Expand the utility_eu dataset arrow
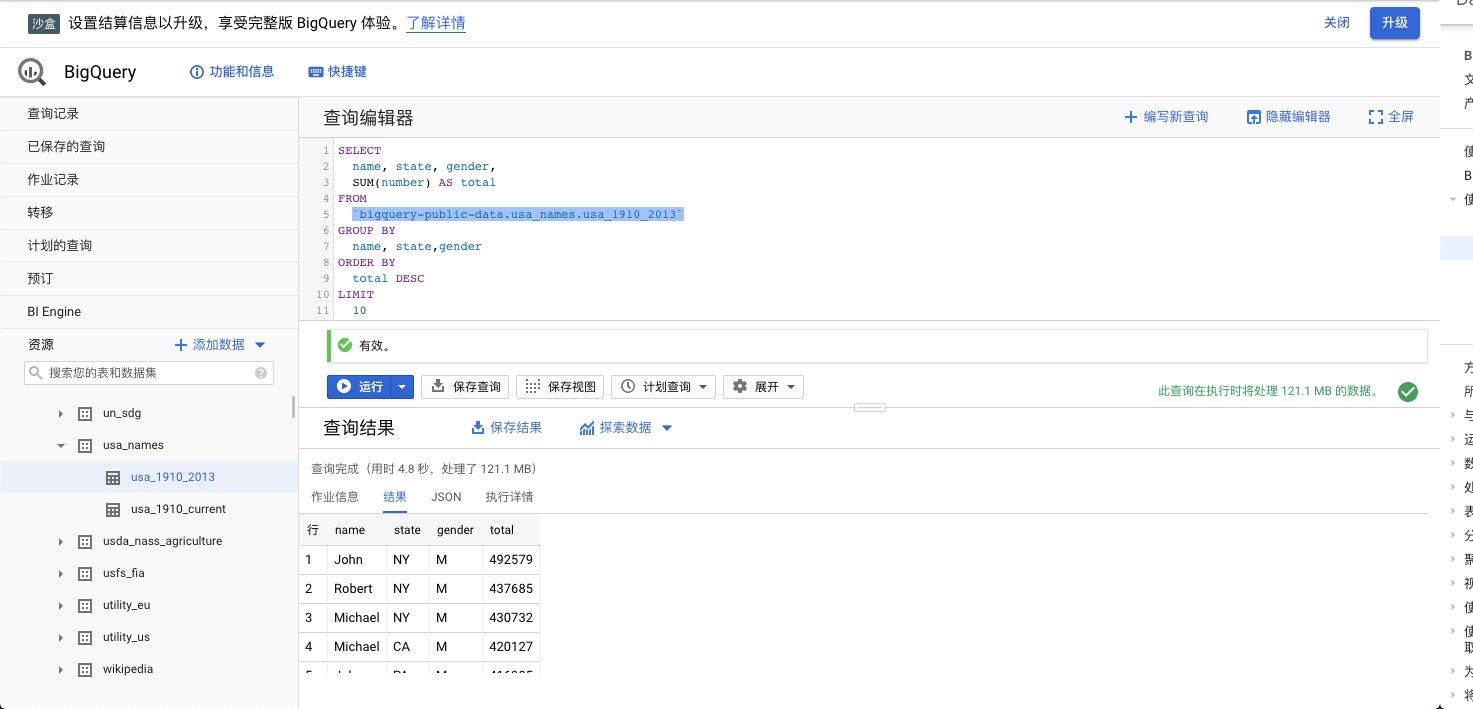The height and width of the screenshot is (709, 1473). (61, 605)
